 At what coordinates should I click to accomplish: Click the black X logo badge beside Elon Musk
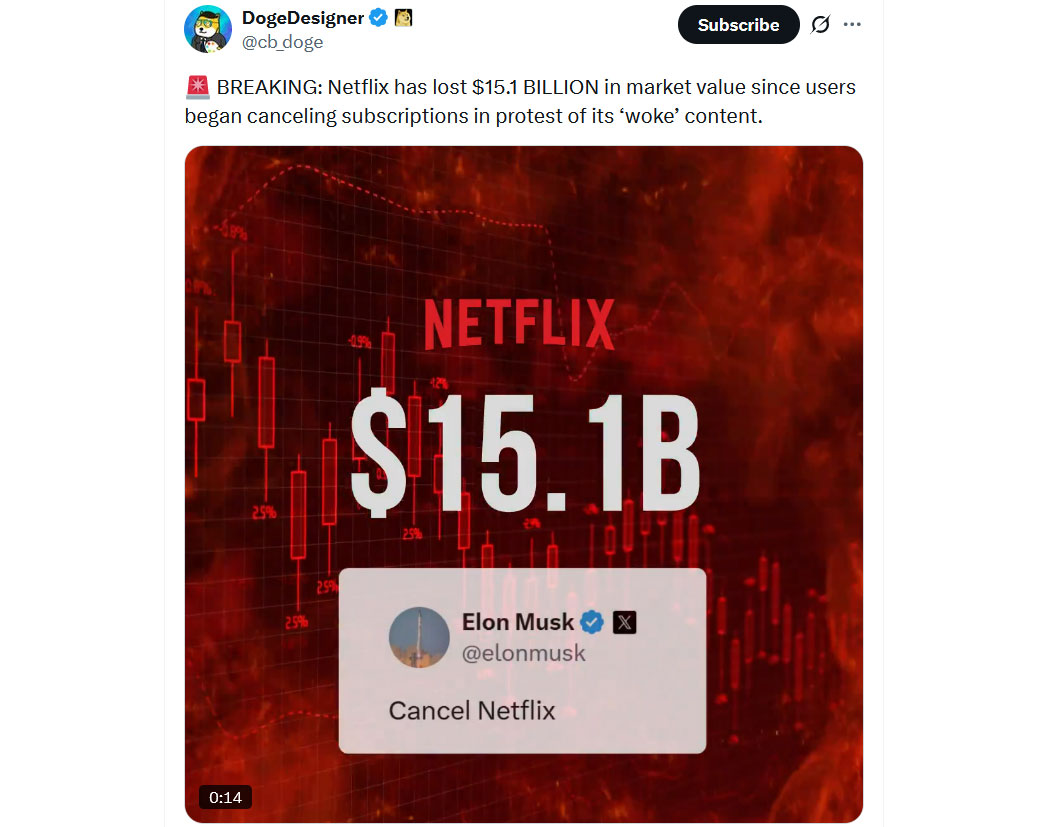pyautogui.click(x=625, y=622)
